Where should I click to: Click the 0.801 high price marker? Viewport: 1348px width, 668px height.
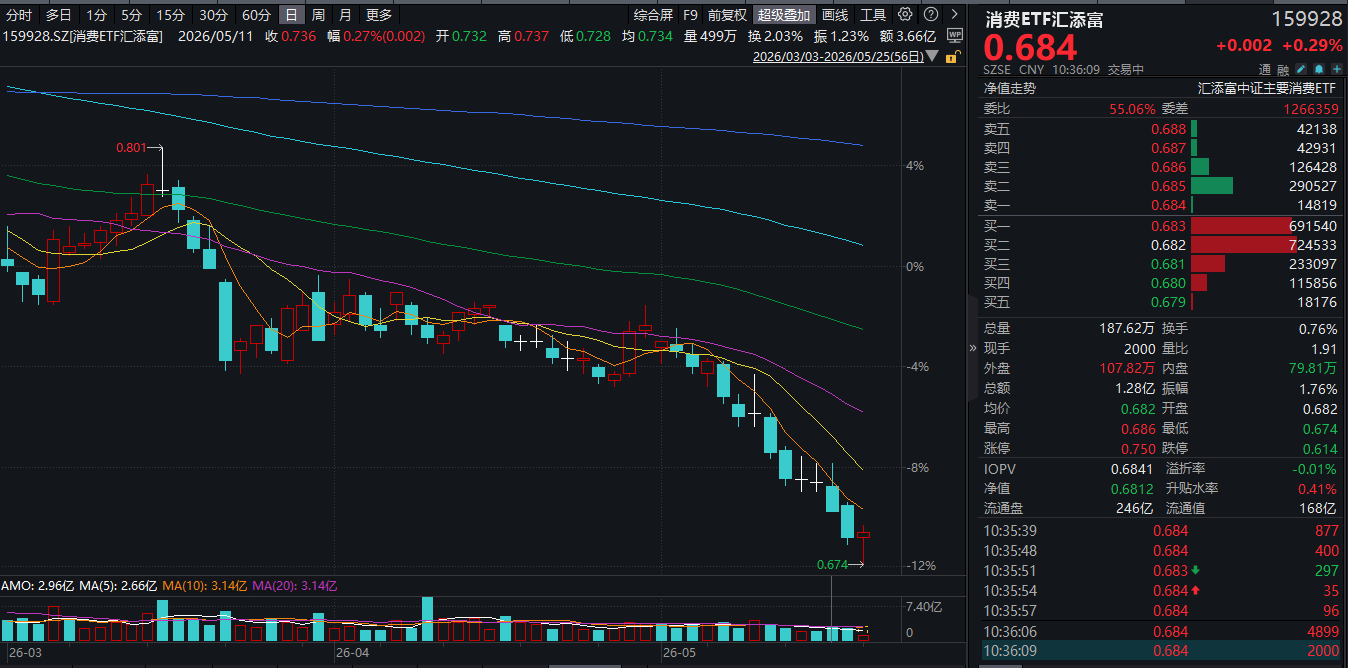[130, 147]
